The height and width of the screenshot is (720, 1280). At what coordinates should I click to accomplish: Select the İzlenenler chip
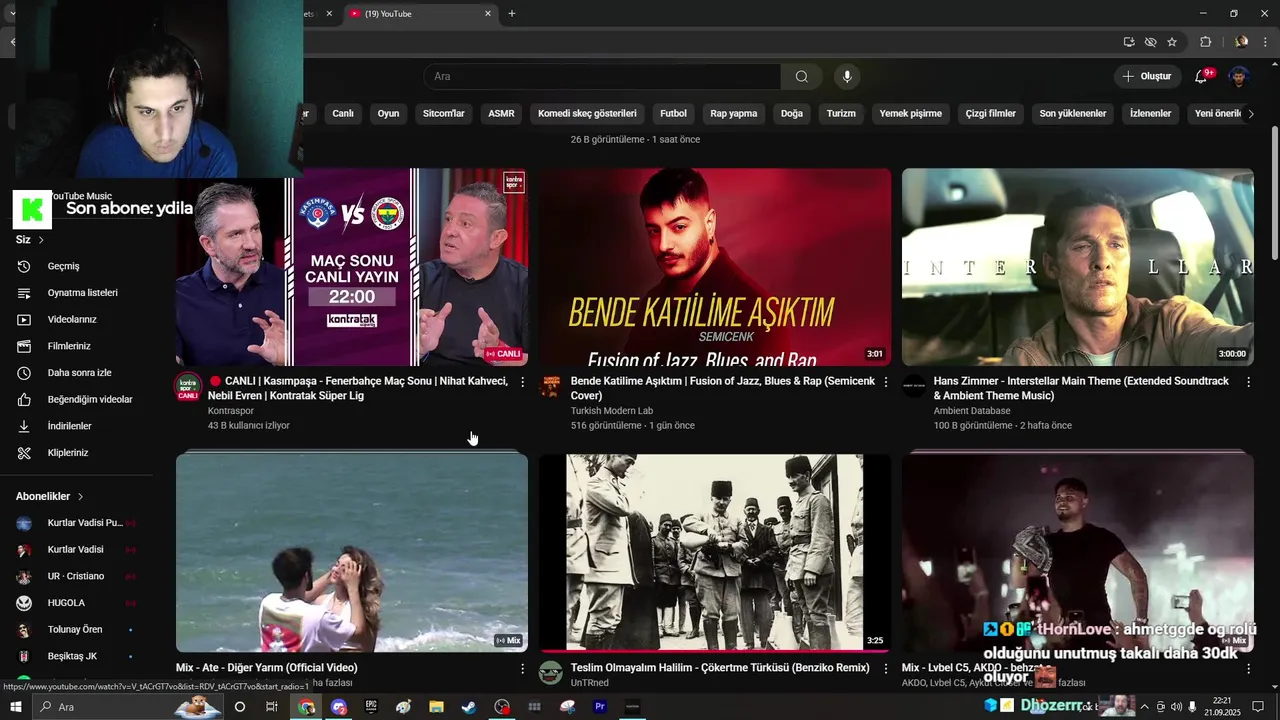pos(1150,114)
